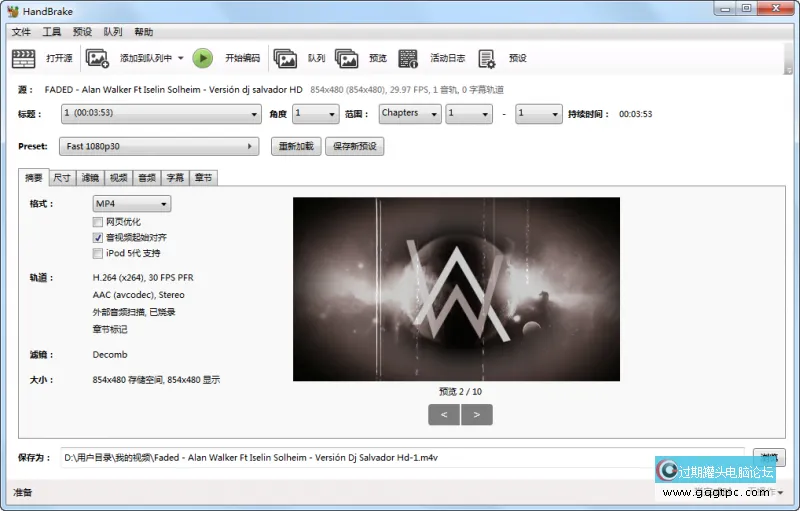Switch to the 摘要 tab
Viewport: 800px width, 511px height.
34,177
